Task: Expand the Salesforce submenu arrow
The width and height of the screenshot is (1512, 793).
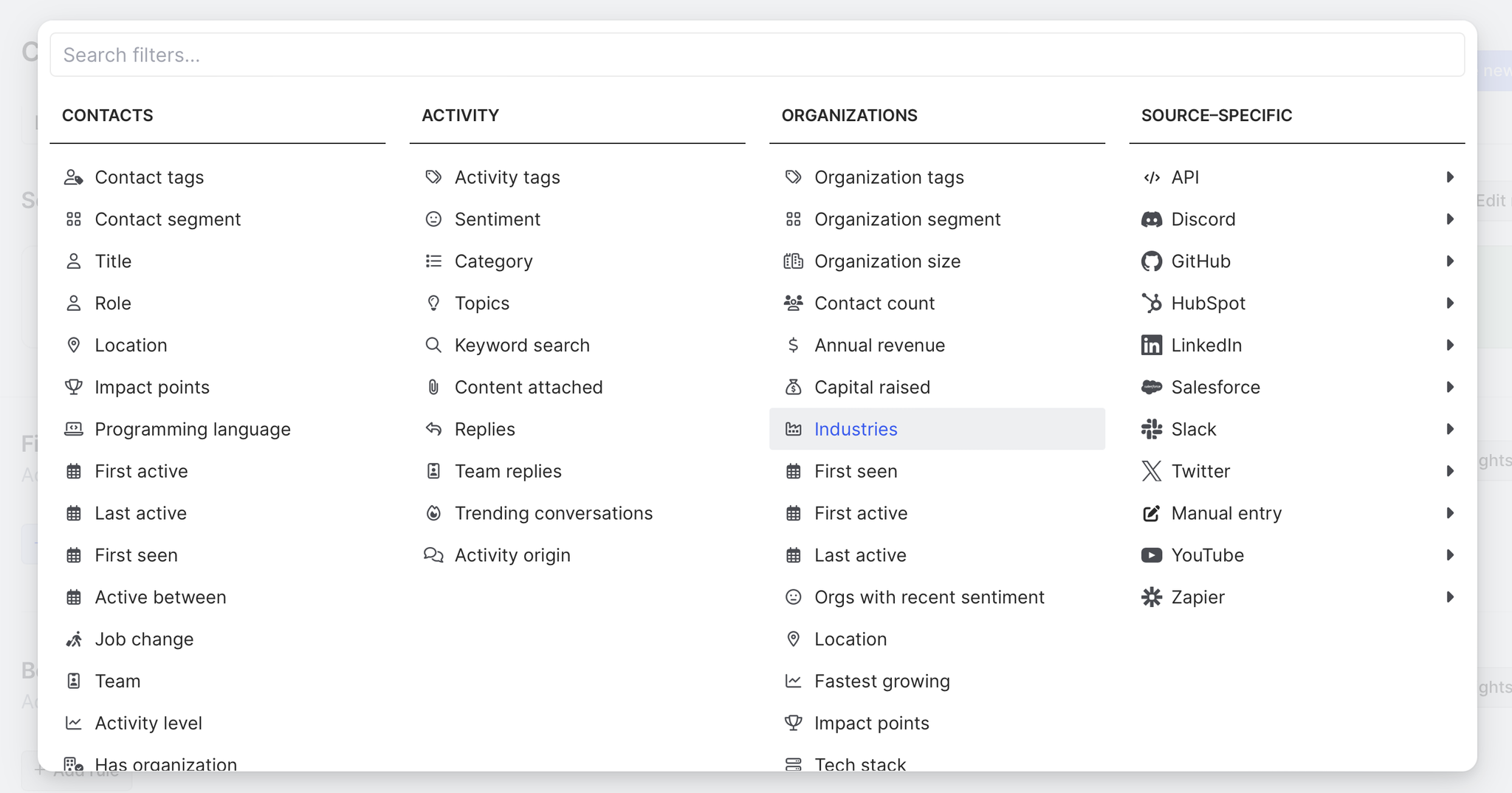Action: (1450, 387)
